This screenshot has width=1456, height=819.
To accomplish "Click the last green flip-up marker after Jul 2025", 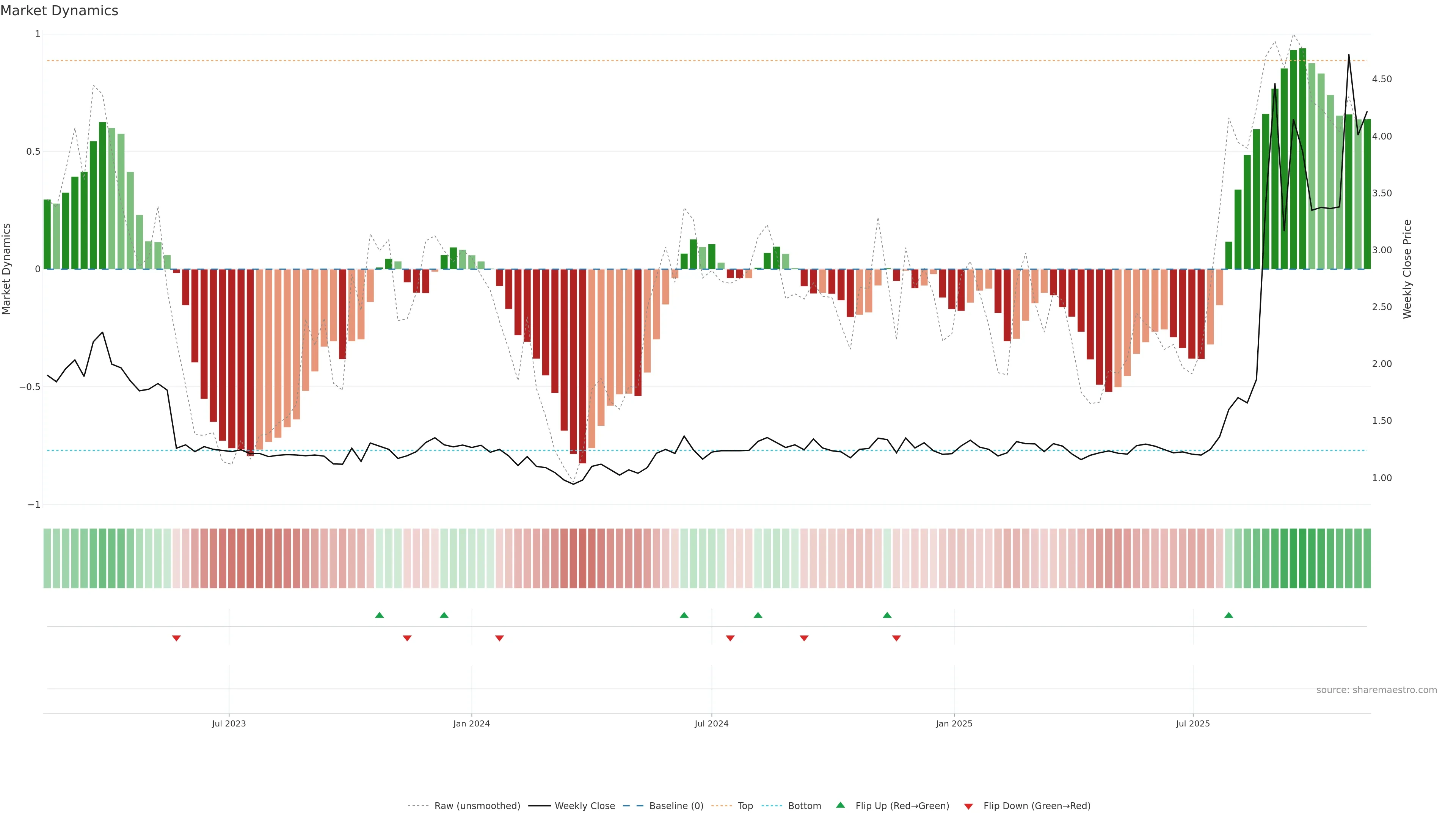I will pos(1228,615).
